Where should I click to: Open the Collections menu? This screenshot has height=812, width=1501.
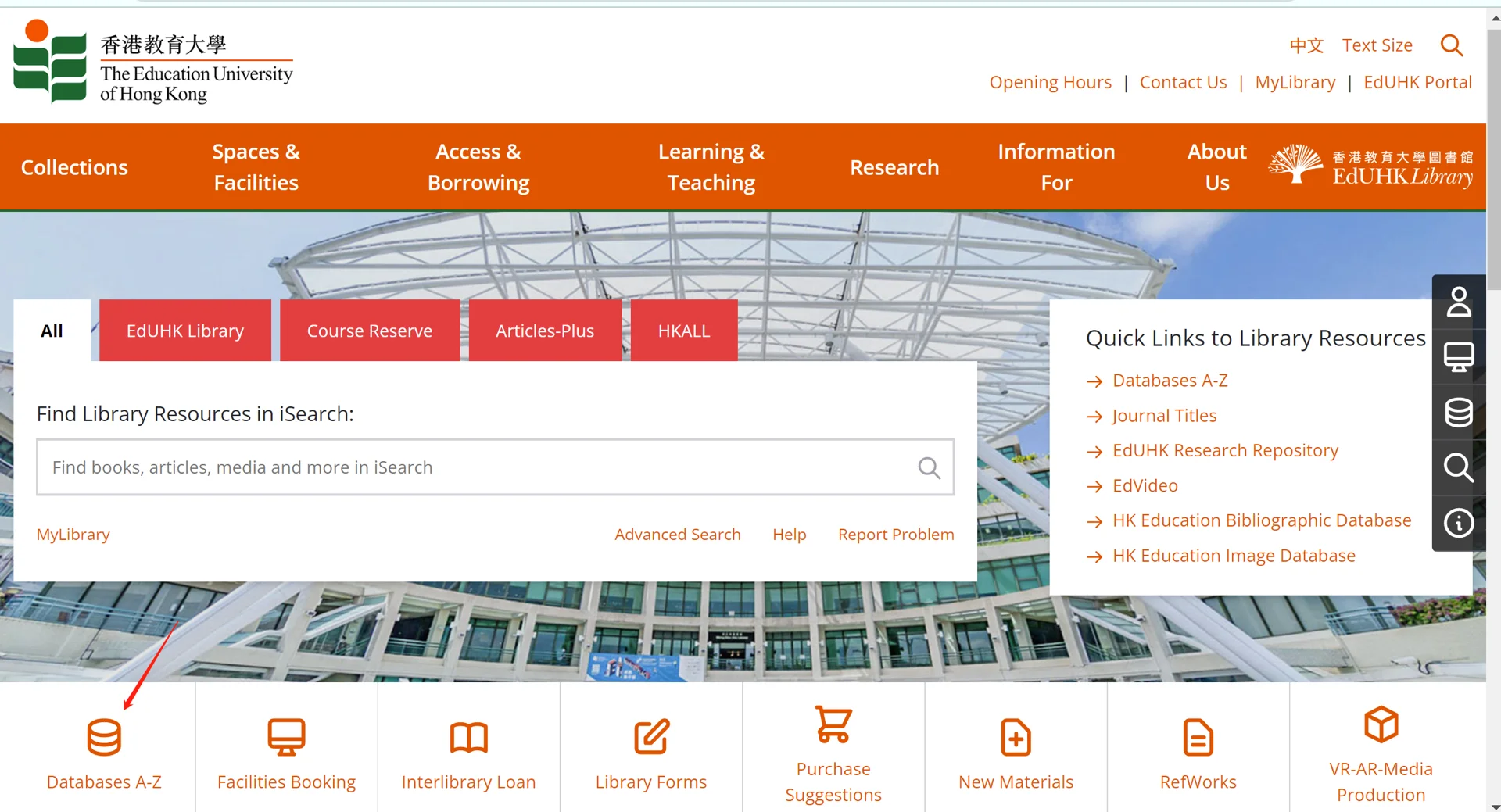(74, 167)
